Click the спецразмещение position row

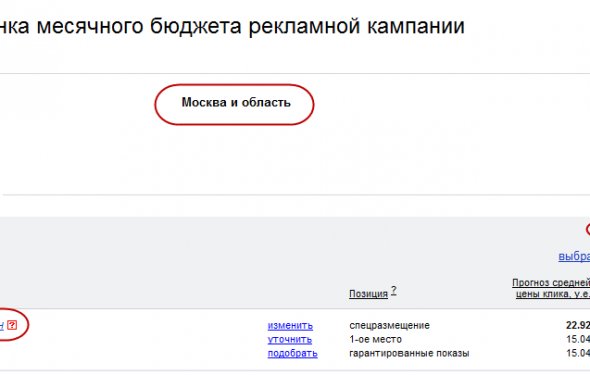coord(389,325)
